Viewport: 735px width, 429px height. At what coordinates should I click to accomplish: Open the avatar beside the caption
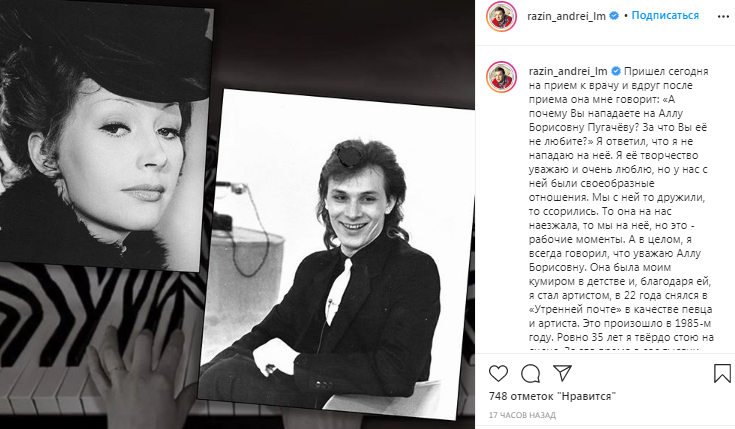coord(502,76)
